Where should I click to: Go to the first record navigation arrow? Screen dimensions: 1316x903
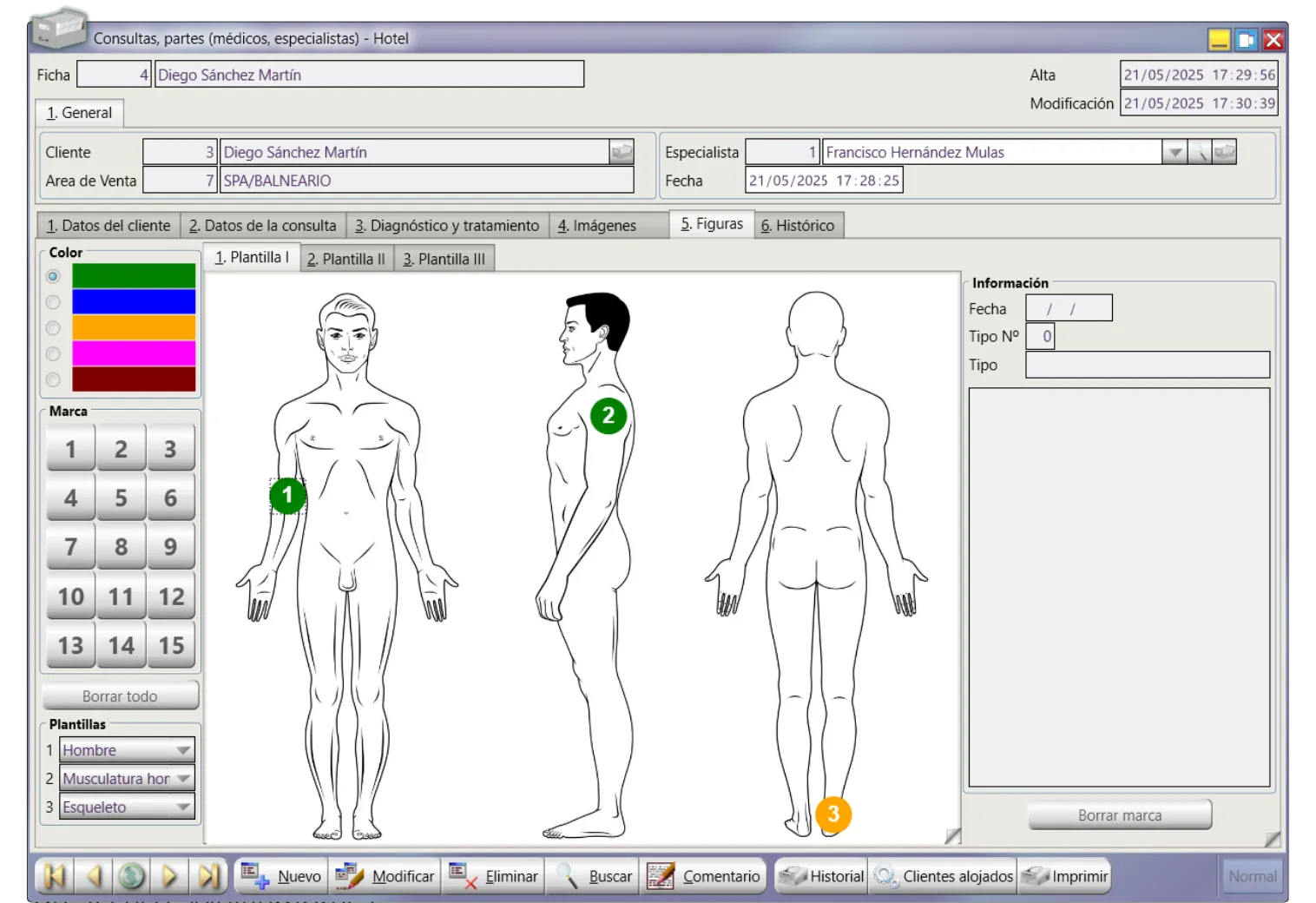[x=55, y=876]
